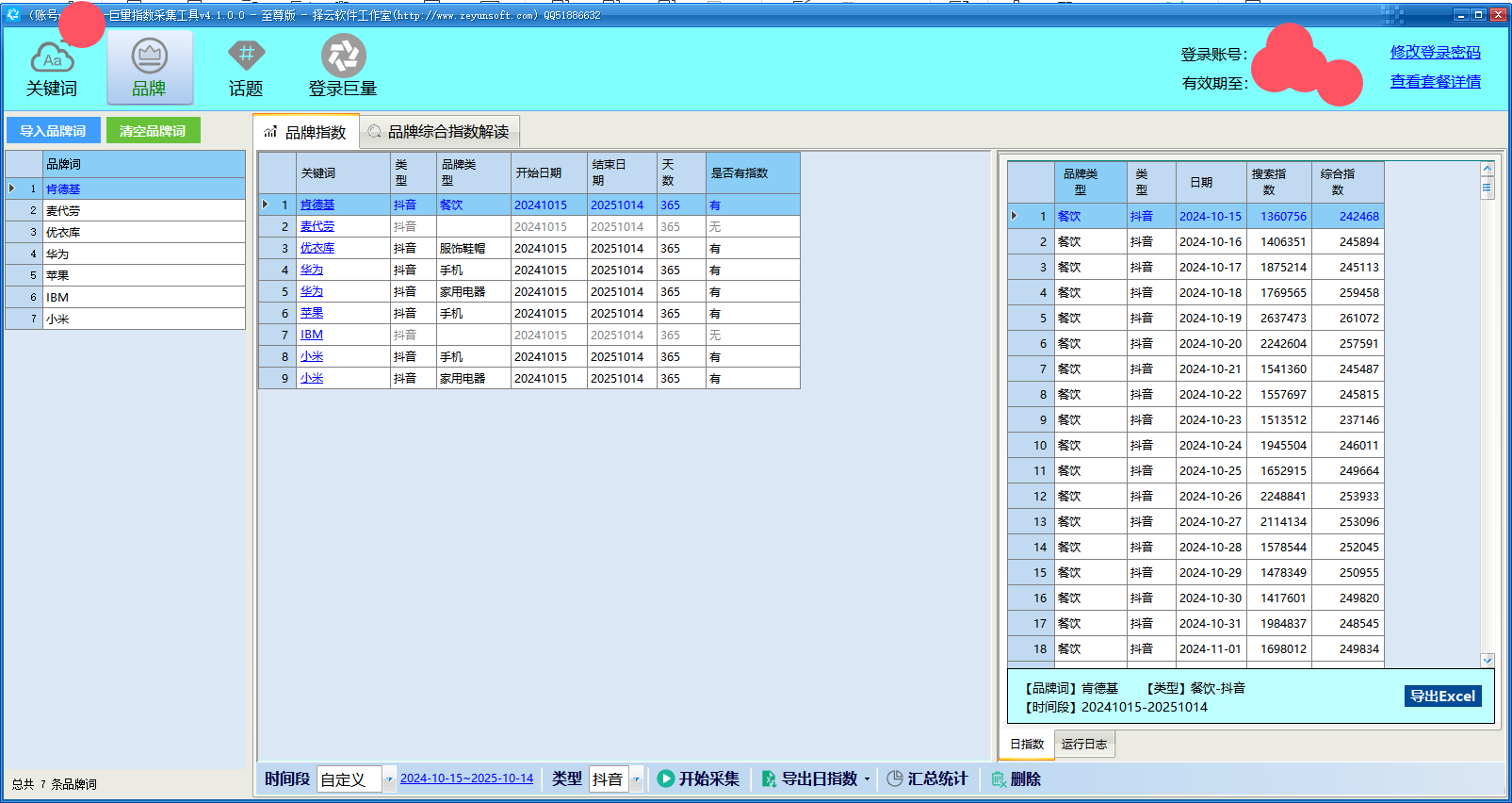Expand the 时间段 自定义 dropdown

[x=389, y=779]
